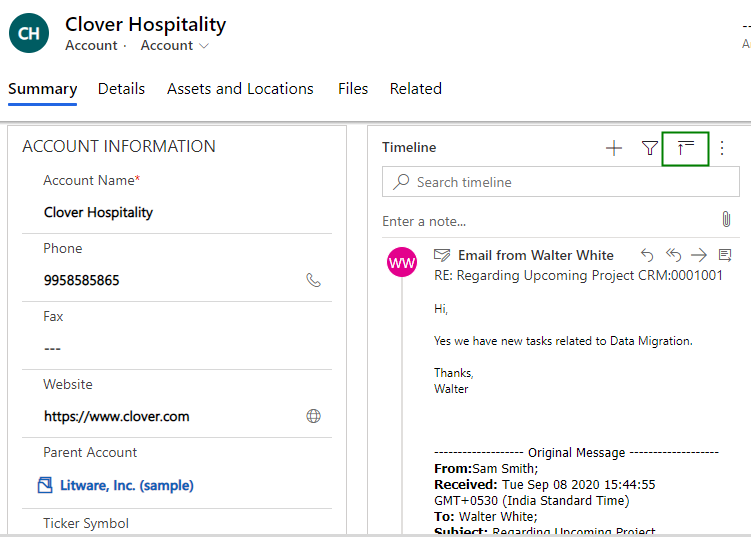
Task: Click the Parent Account label
Action: tap(90, 452)
